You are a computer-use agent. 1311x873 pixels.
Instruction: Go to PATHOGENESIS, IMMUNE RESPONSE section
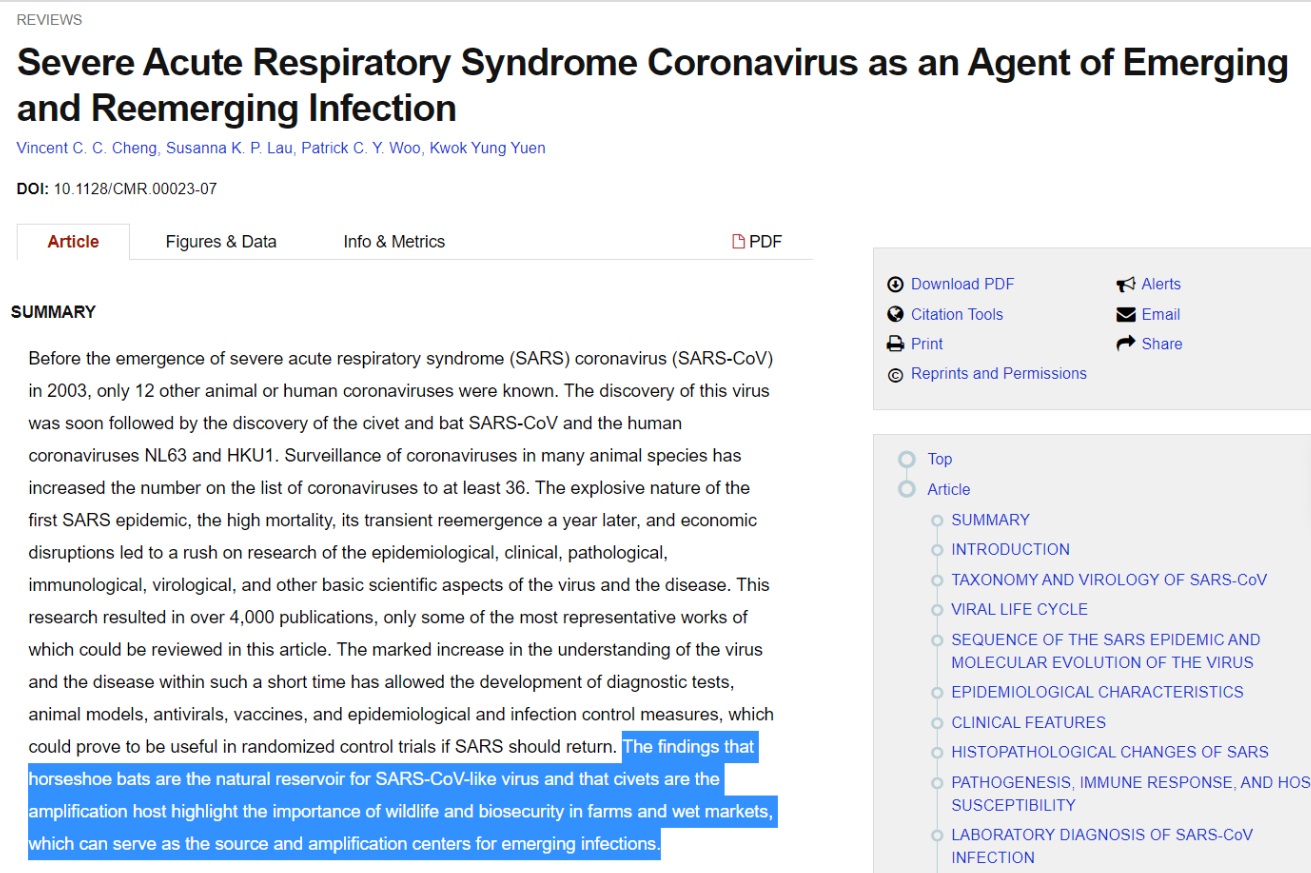coord(1131,793)
